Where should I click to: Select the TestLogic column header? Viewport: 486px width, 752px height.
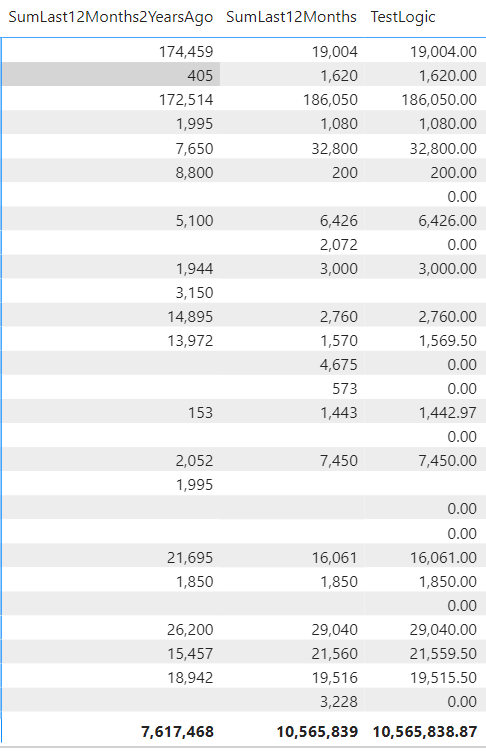tap(403, 17)
